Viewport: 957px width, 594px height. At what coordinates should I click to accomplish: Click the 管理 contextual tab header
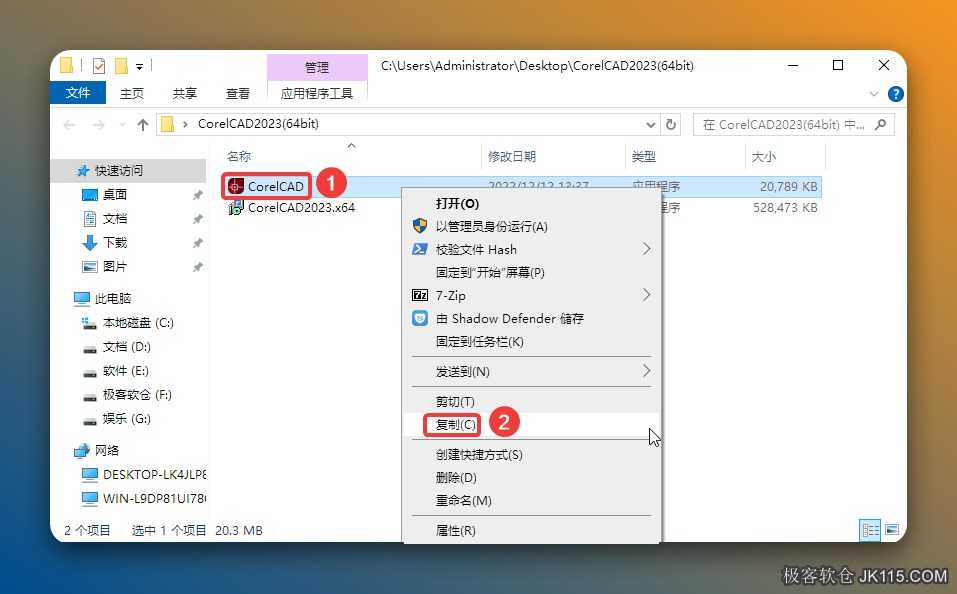pyautogui.click(x=317, y=67)
